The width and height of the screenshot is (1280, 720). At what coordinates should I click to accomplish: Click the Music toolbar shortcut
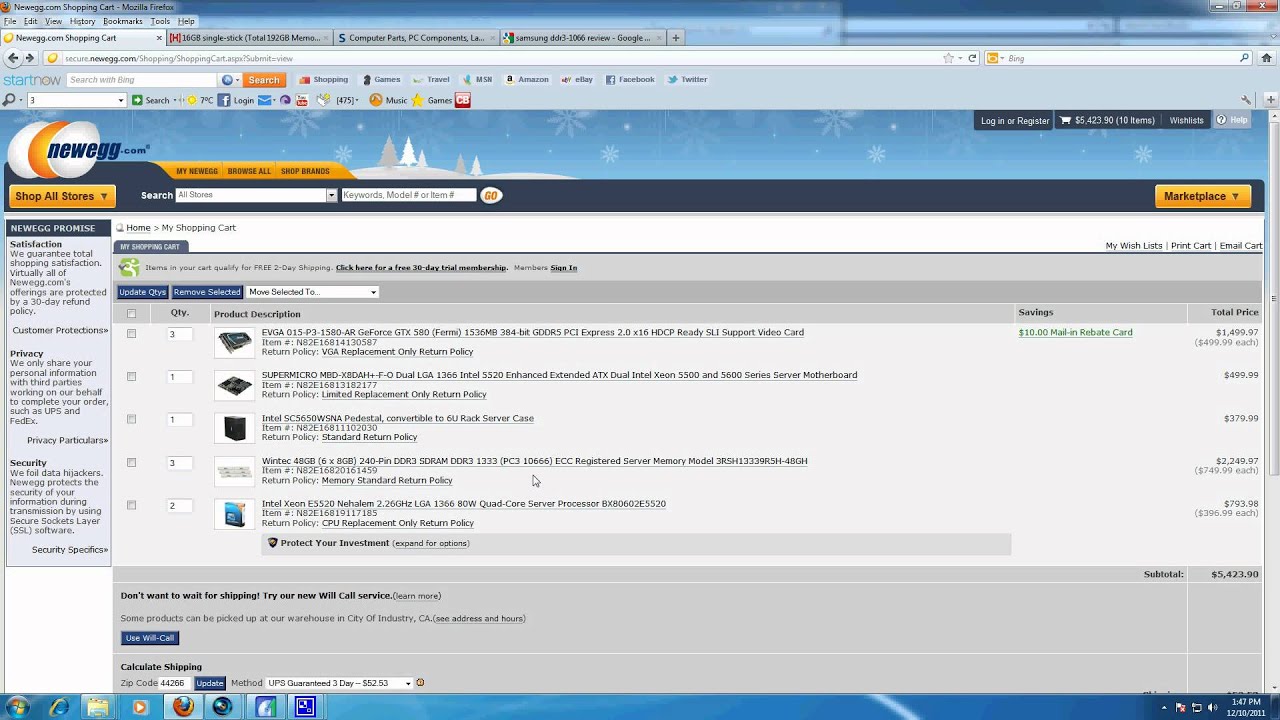point(388,100)
